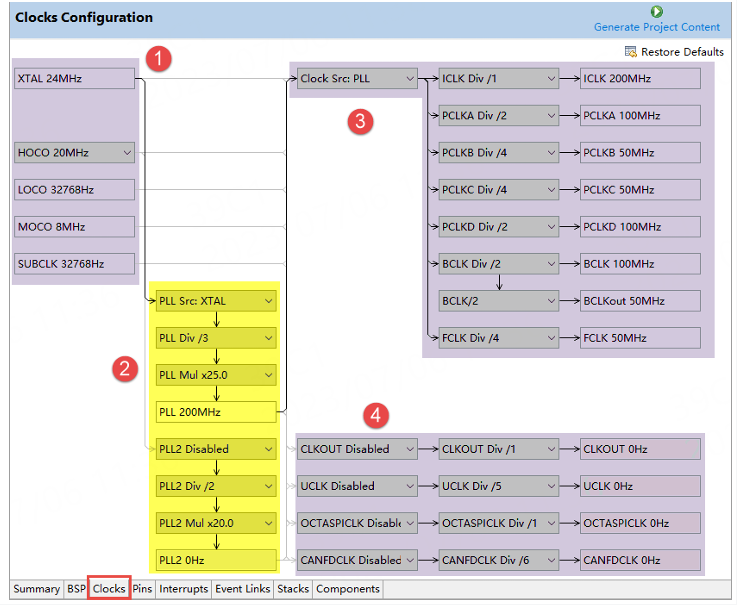Screen dimensions: 737x605
Task: Click the MOCO 8MHz box
Action: (74, 227)
